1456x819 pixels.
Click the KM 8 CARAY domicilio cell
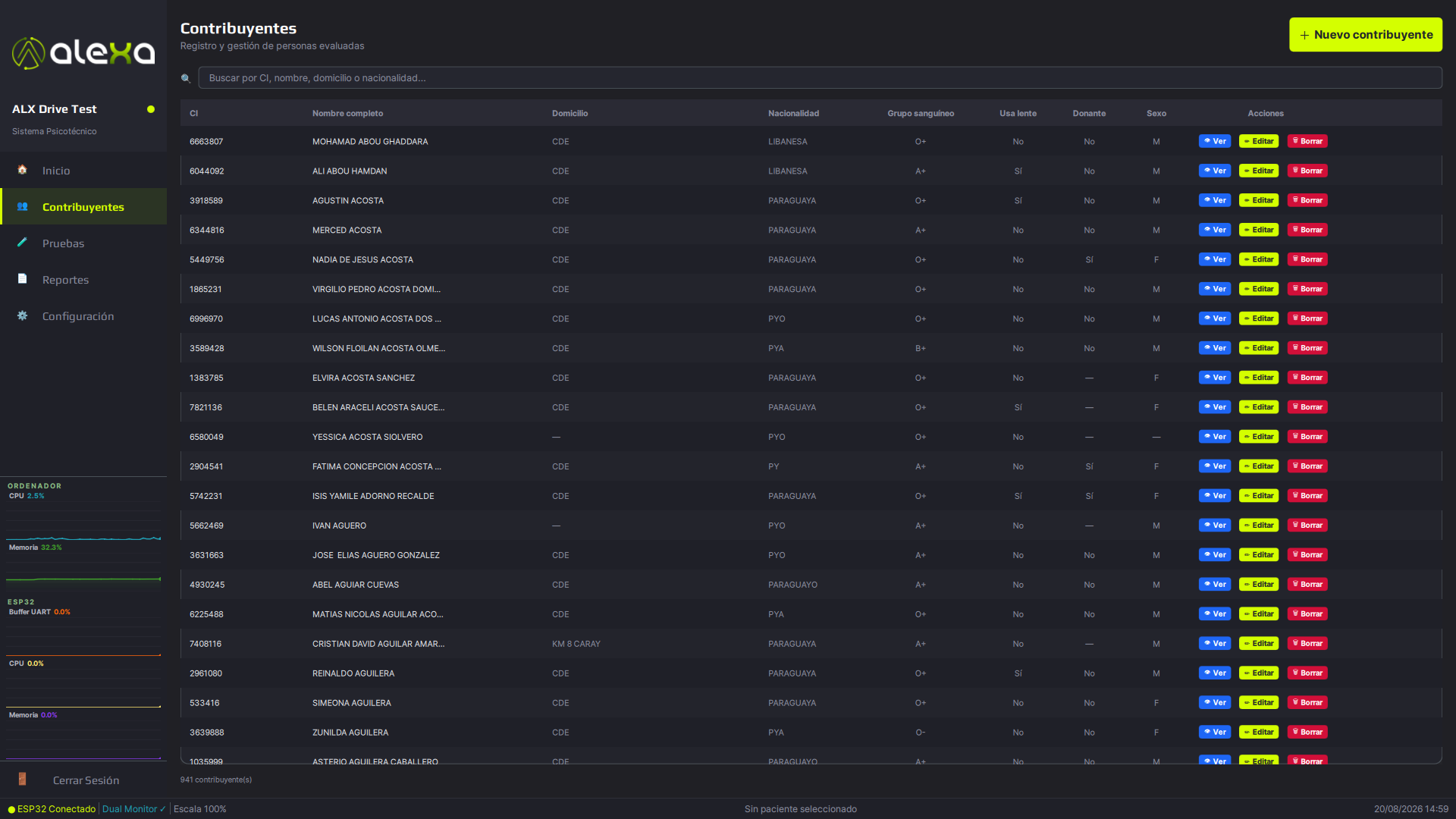[x=576, y=644]
